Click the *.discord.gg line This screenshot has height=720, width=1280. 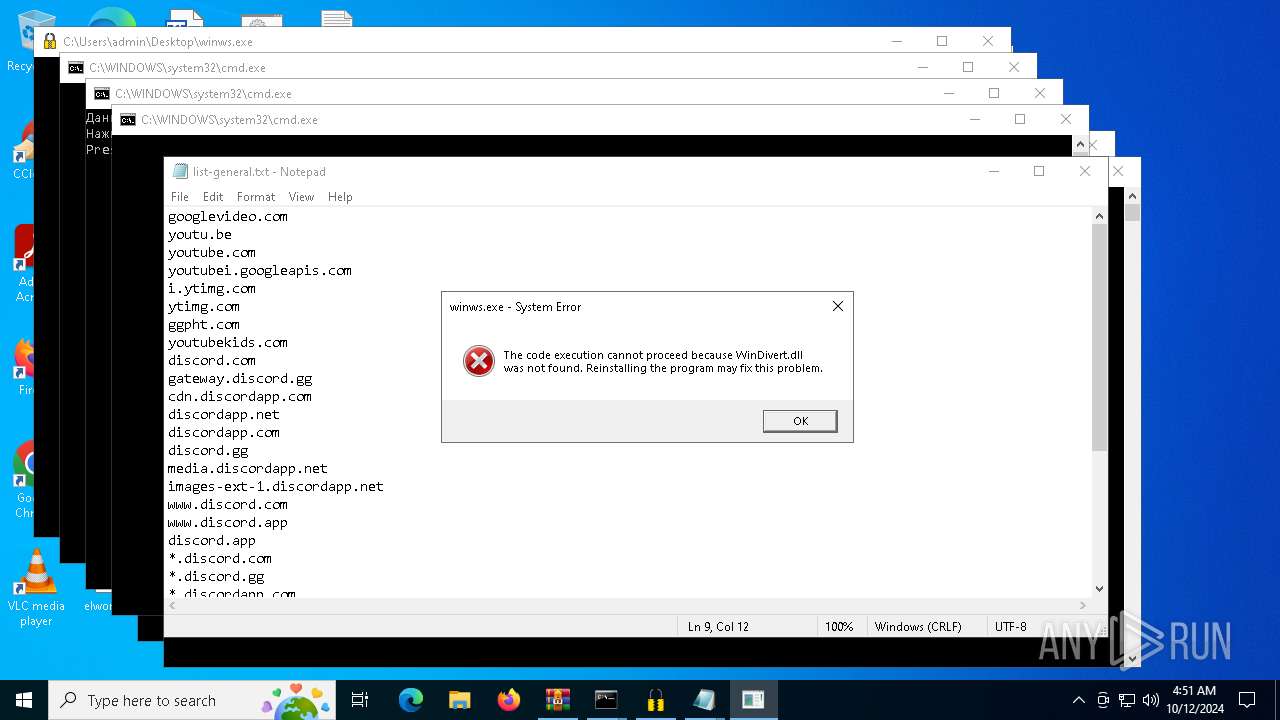pyautogui.click(x=216, y=576)
